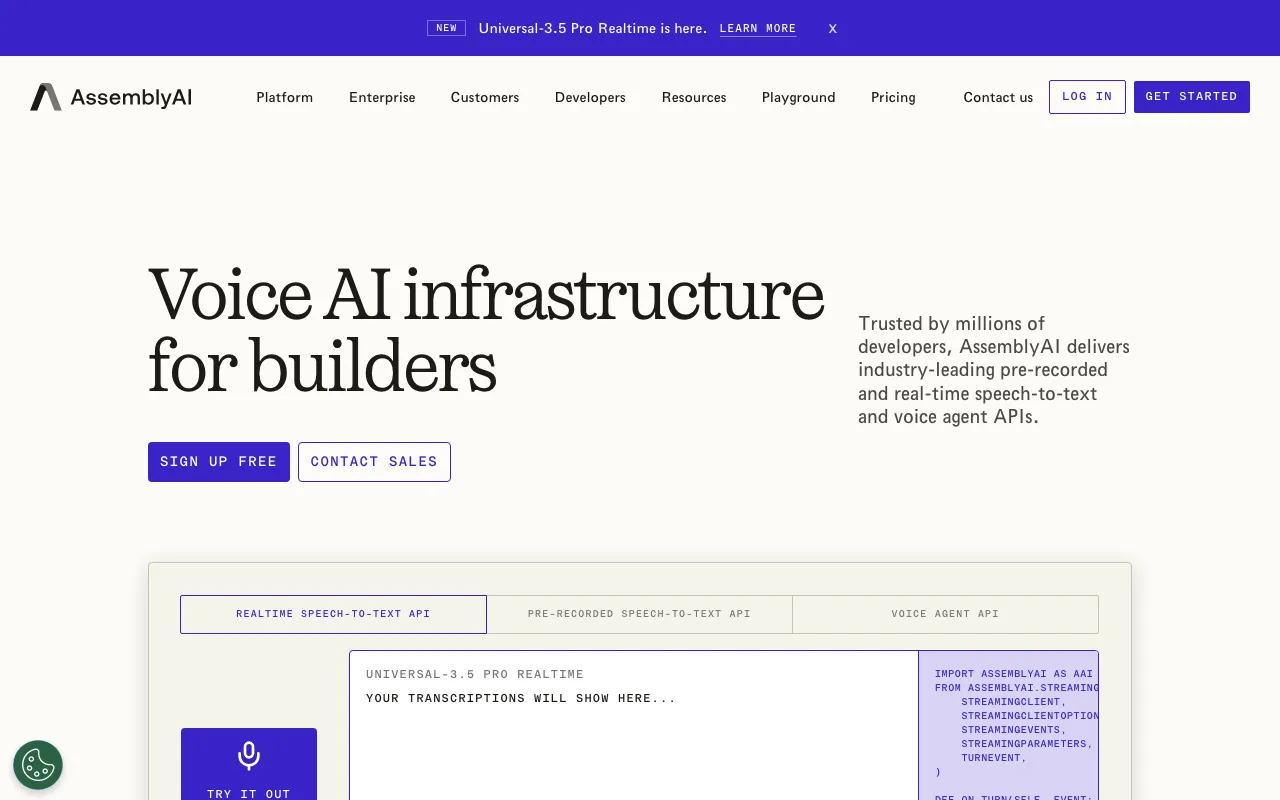Click the Get Started button
Viewport: 1280px width, 800px height.
pos(1191,97)
